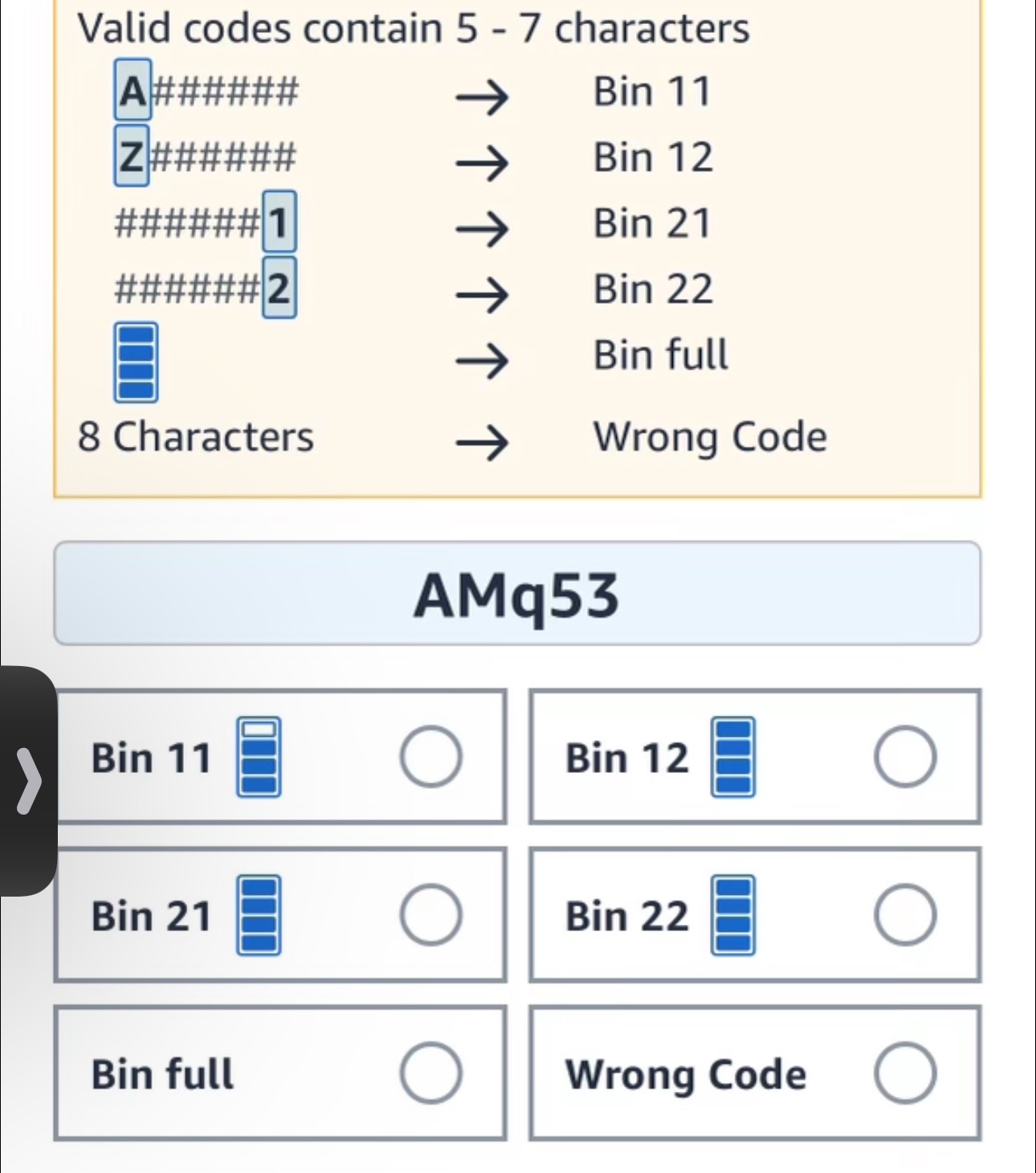The width and height of the screenshot is (1036, 1173).
Task: Click the full-bin icon in the legend
Action: coord(136,362)
